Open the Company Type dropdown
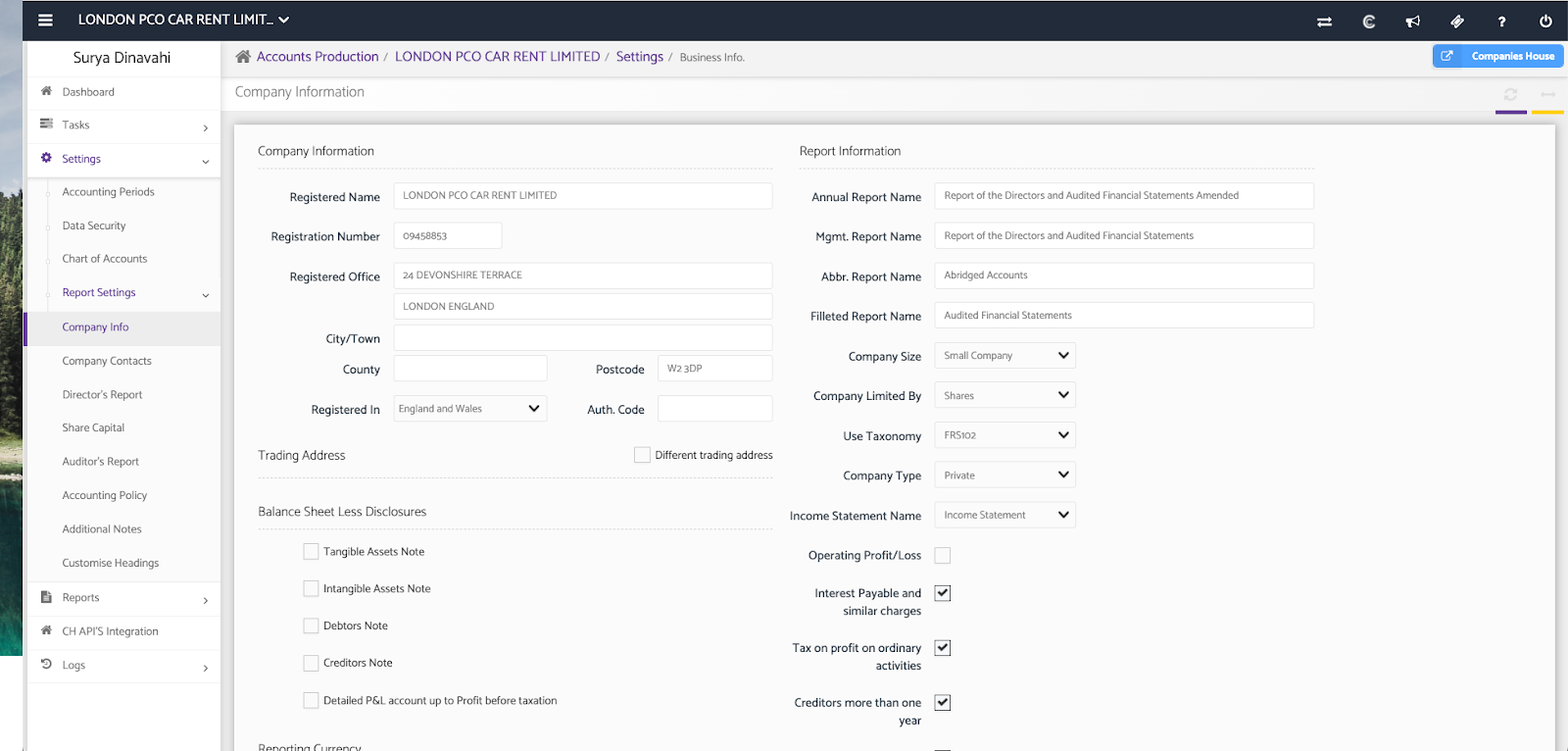This screenshot has width=1568, height=751. (x=1004, y=476)
